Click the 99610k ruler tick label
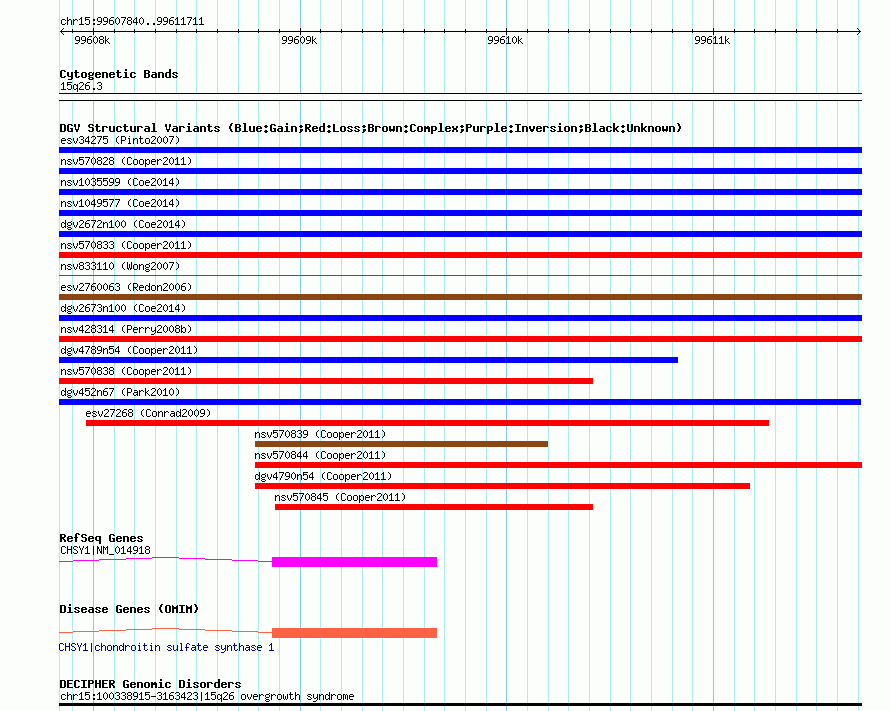Viewport: 890px width, 711px height. tap(505, 40)
